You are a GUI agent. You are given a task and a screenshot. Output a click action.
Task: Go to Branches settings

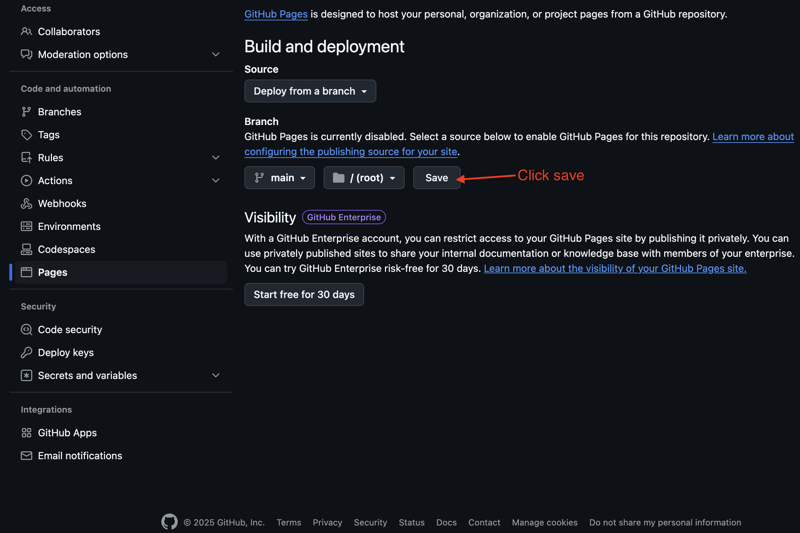121,112
